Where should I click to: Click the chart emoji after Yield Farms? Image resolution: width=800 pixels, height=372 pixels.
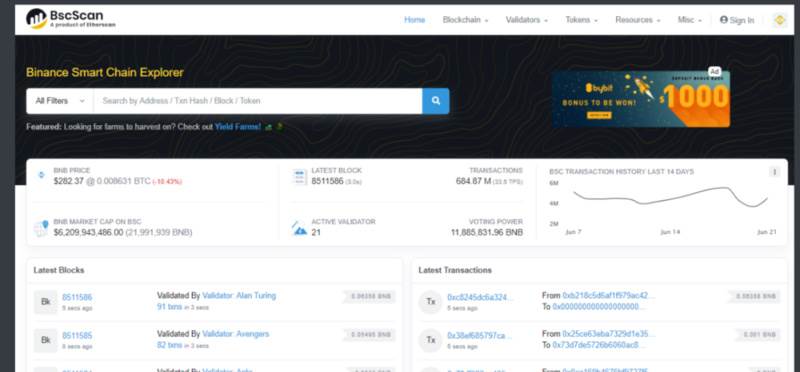[268, 127]
